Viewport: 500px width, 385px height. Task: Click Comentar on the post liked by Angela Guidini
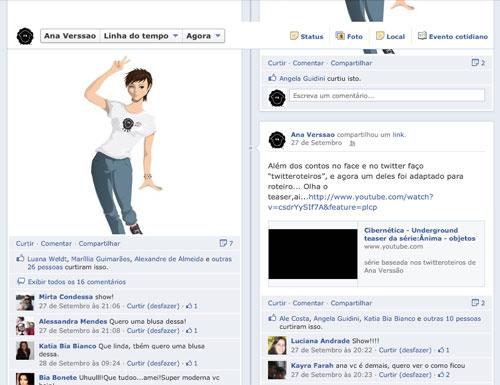(x=308, y=63)
